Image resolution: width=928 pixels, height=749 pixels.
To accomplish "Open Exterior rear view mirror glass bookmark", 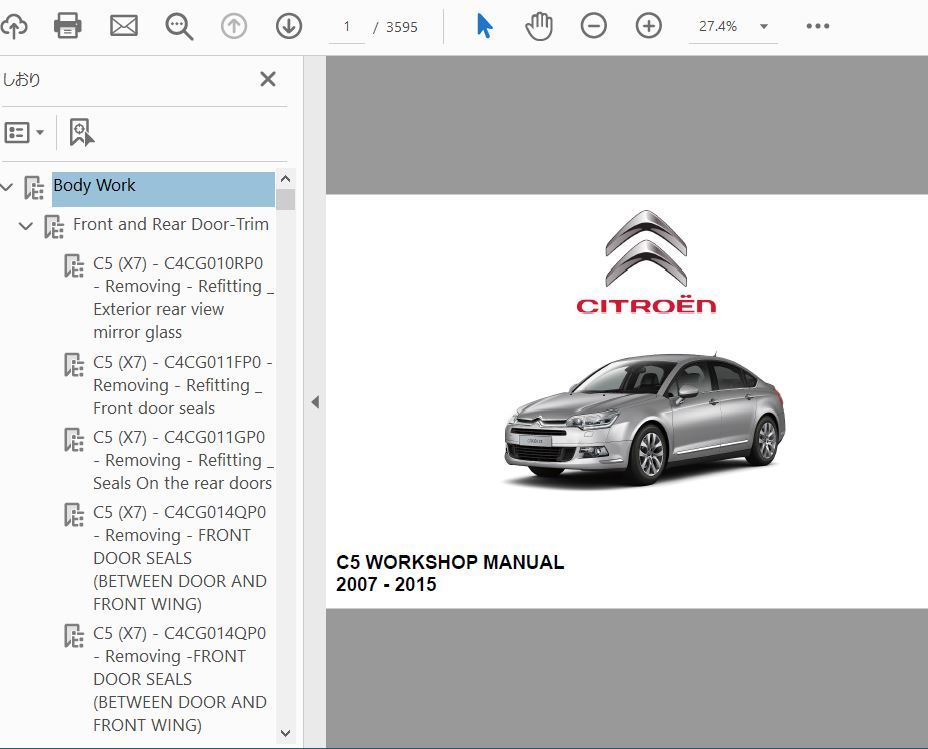I will 183,298.
